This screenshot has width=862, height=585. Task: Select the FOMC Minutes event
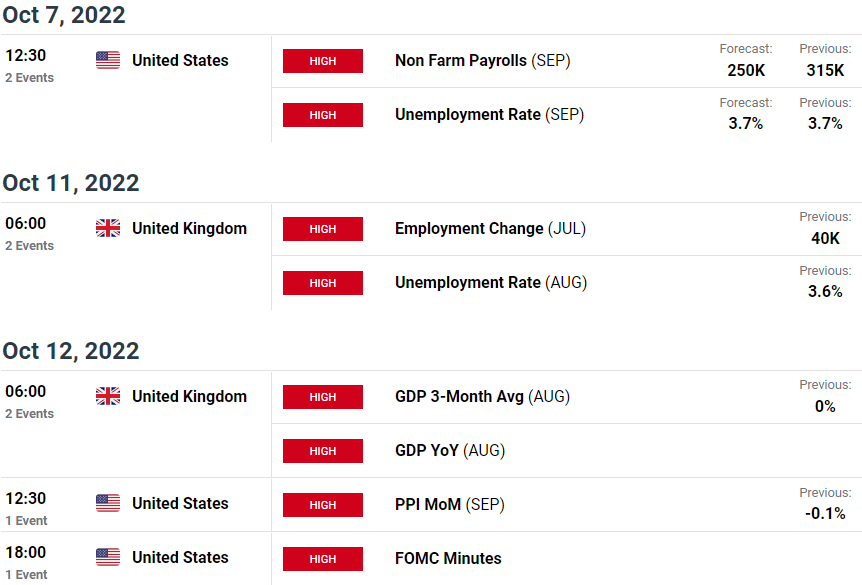[x=448, y=558]
